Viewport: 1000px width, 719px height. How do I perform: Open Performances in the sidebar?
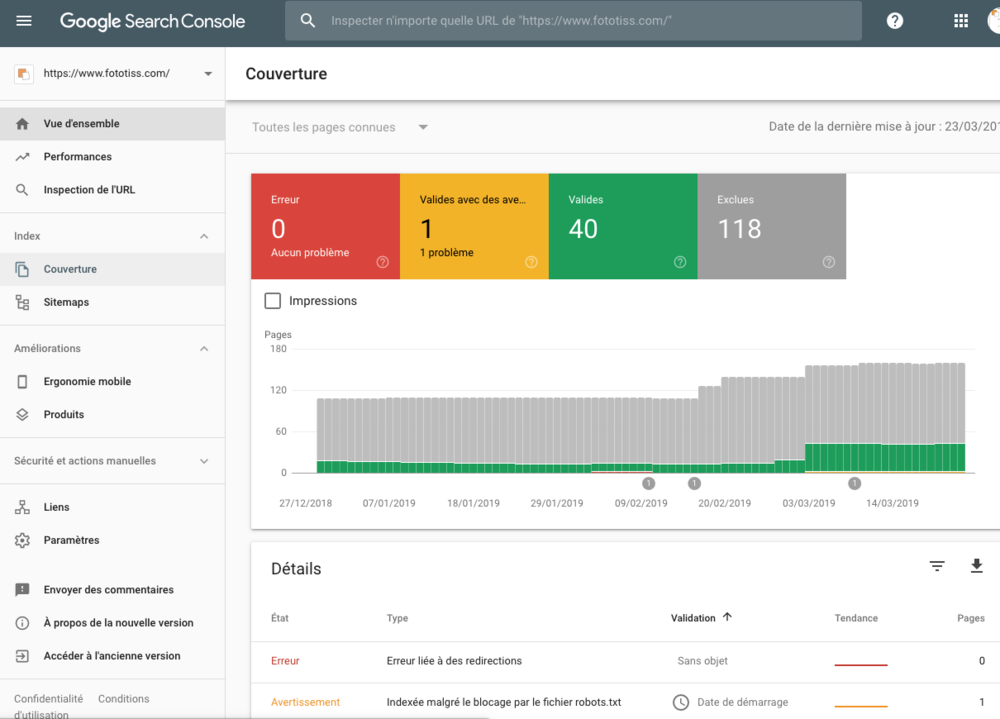[x=77, y=157]
